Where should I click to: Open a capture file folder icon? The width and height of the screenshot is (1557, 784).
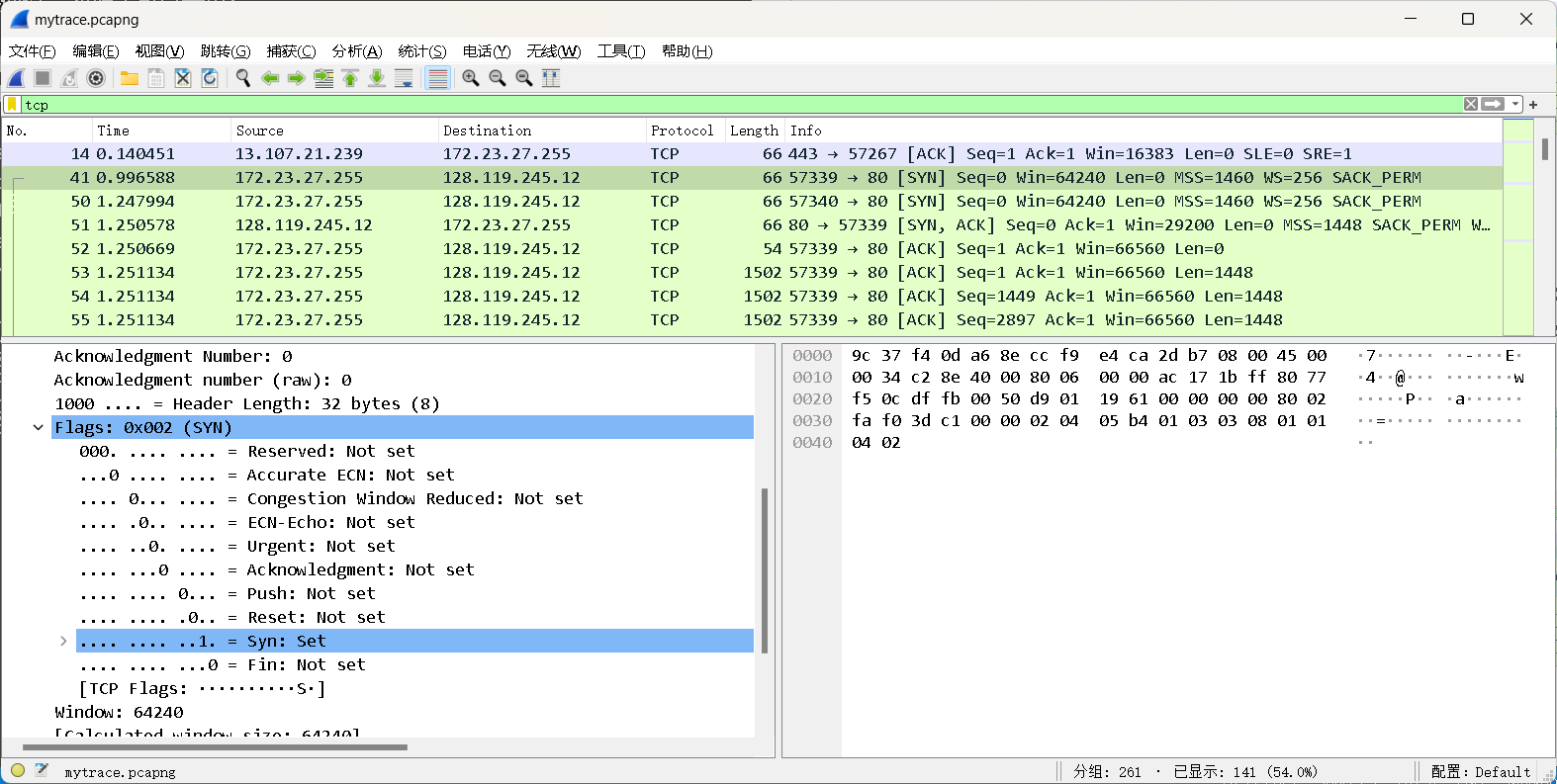pyautogui.click(x=130, y=78)
